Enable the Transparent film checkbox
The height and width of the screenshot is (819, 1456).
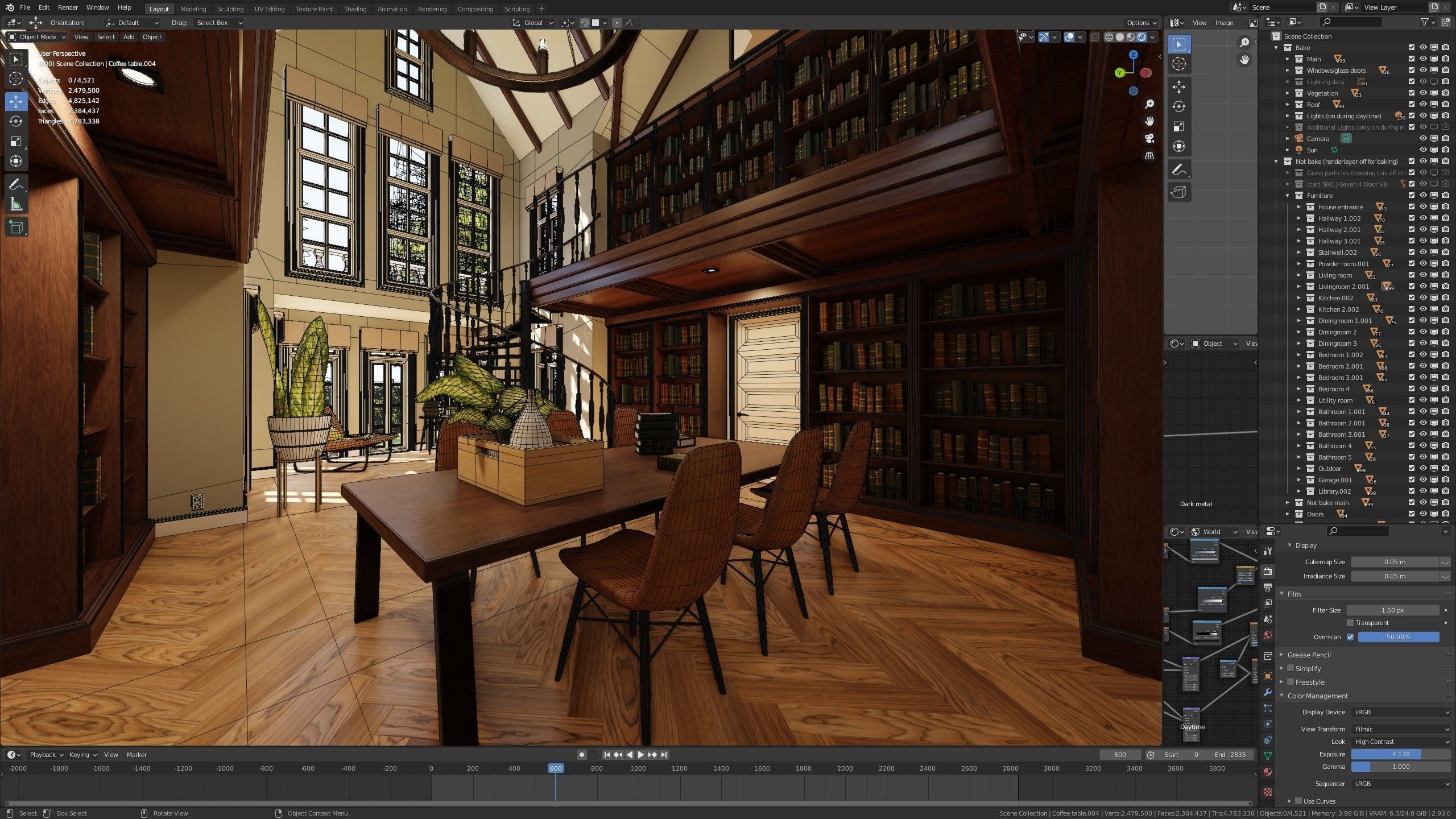[1350, 623]
